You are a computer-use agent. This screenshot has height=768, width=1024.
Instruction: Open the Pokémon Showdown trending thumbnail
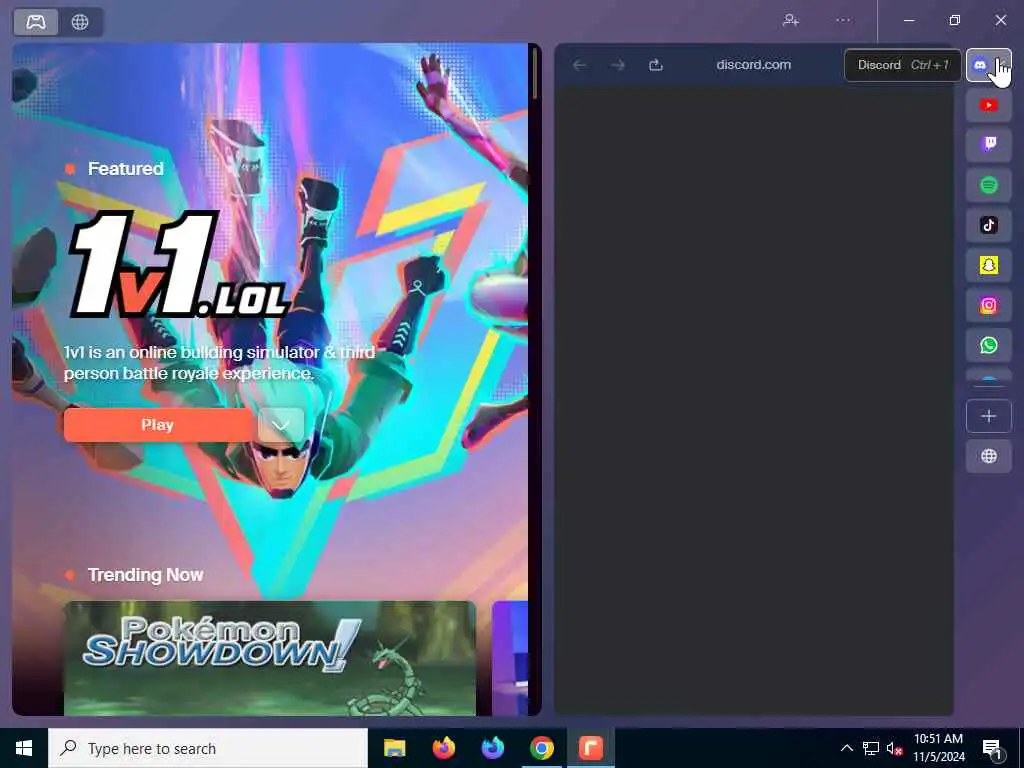[270, 658]
